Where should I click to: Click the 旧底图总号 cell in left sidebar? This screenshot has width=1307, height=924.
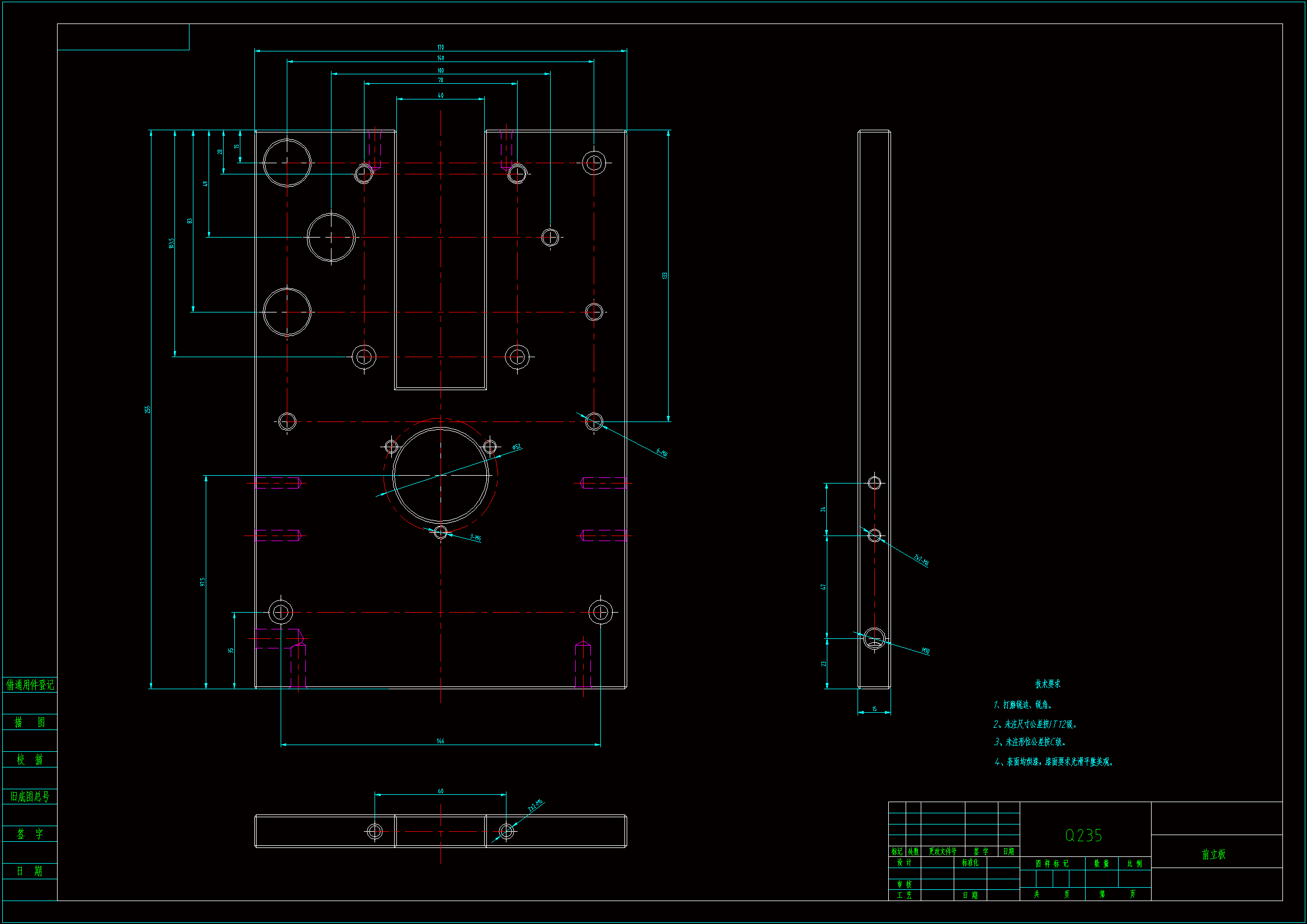[30, 797]
